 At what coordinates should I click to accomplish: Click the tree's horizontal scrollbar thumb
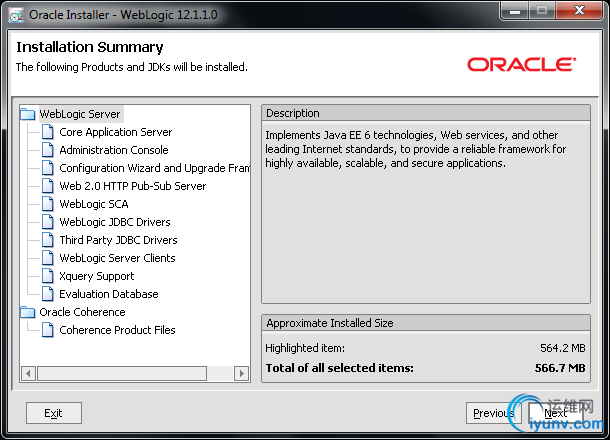[x=122, y=373]
